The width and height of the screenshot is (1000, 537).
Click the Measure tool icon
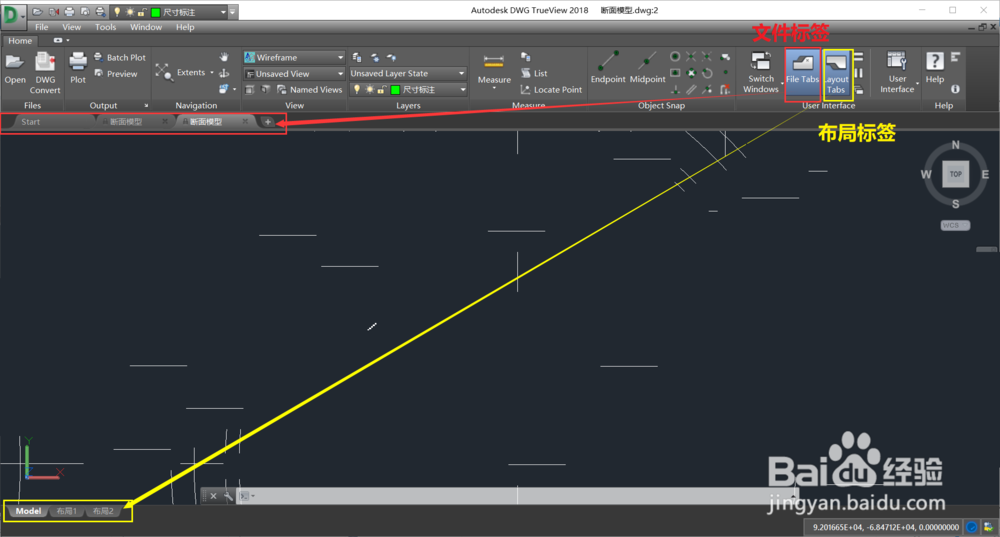point(494,63)
